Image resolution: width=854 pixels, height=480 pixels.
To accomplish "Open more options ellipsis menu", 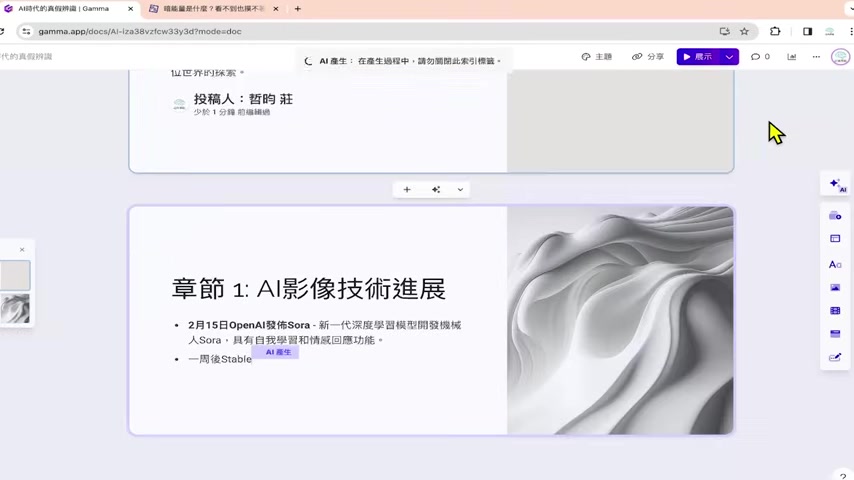I will (816, 57).
